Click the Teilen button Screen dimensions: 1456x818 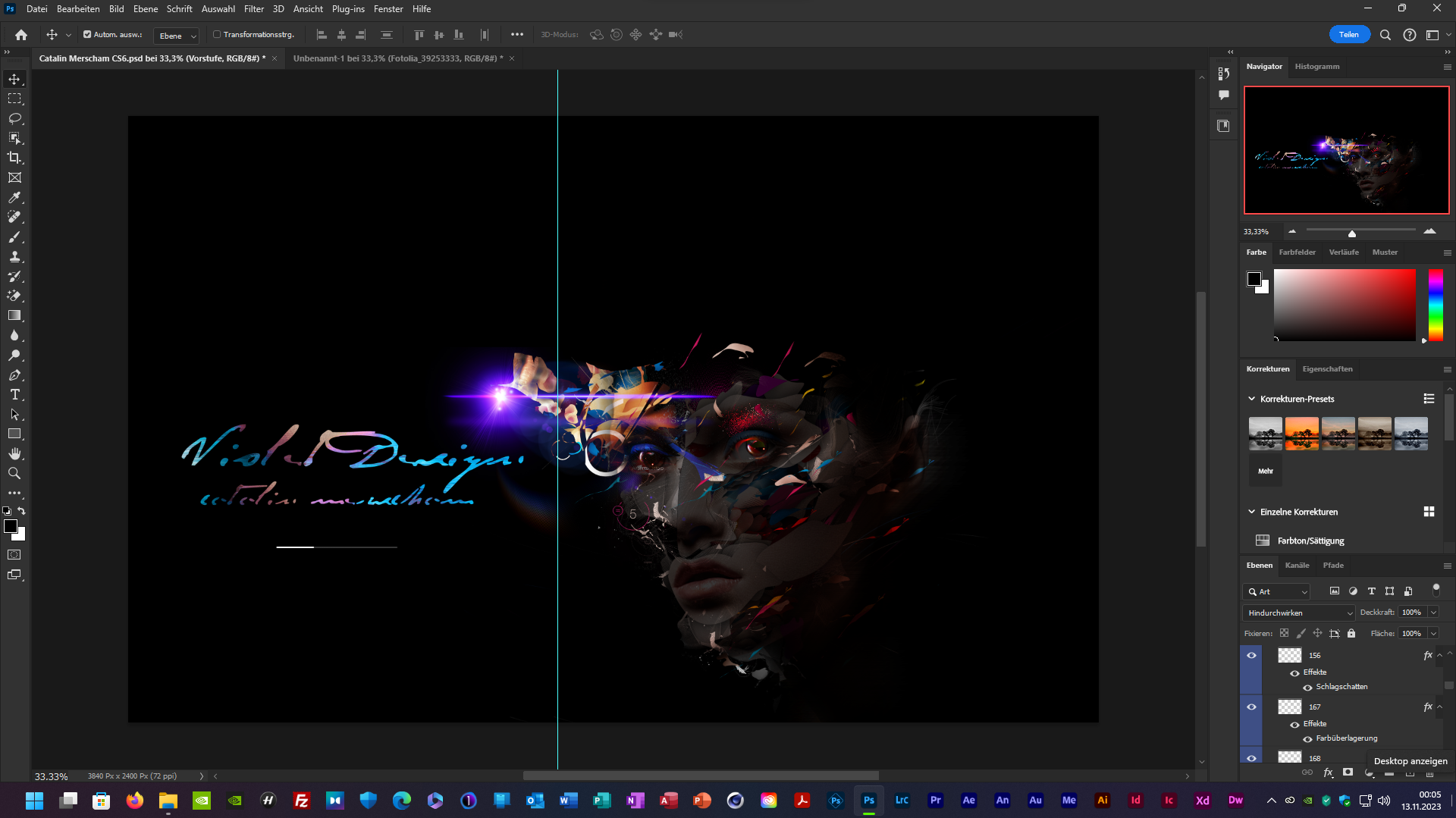[x=1348, y=35]
